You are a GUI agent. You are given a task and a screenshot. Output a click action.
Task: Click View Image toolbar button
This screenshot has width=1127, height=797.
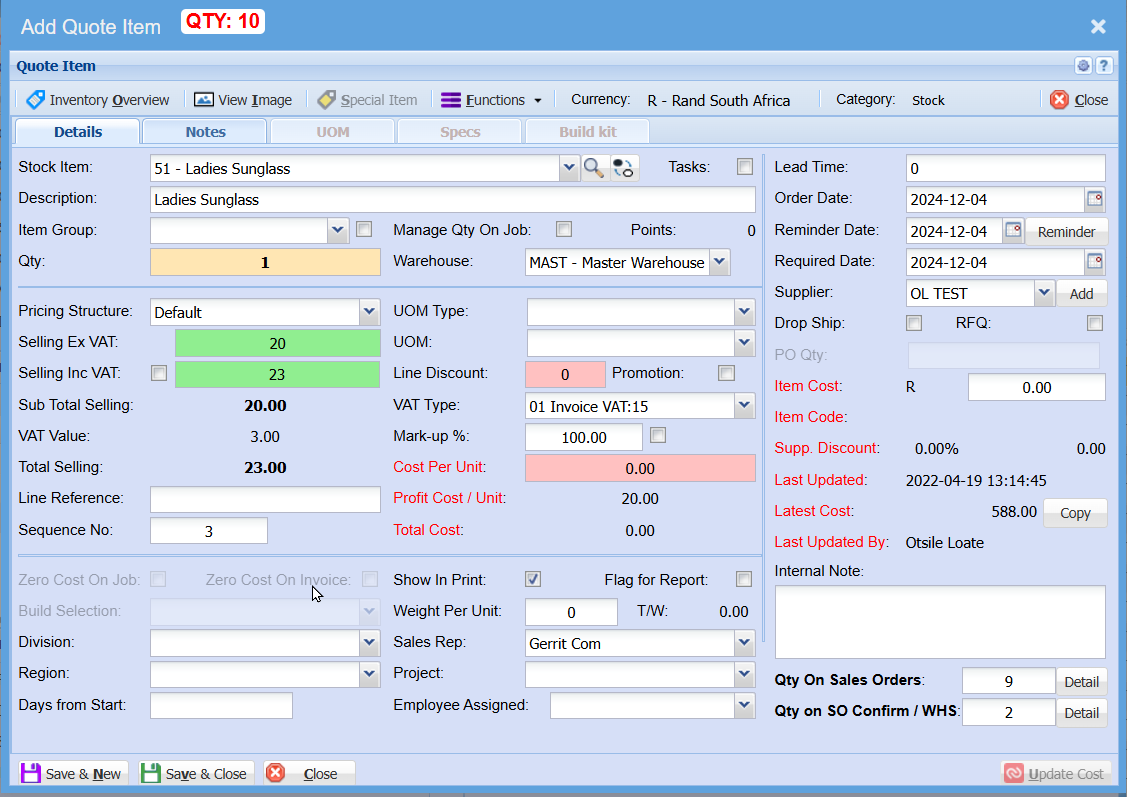[243, 100]
